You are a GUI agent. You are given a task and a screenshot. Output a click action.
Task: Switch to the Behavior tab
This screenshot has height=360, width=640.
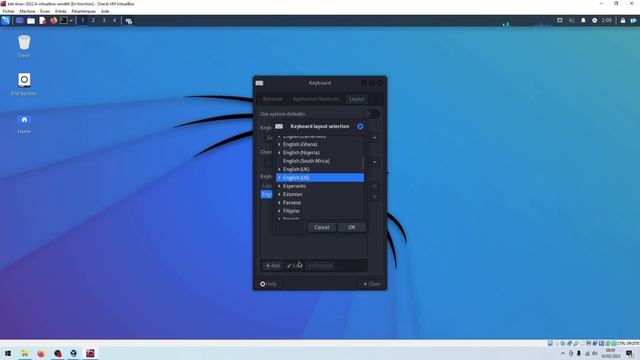[272, 99]
